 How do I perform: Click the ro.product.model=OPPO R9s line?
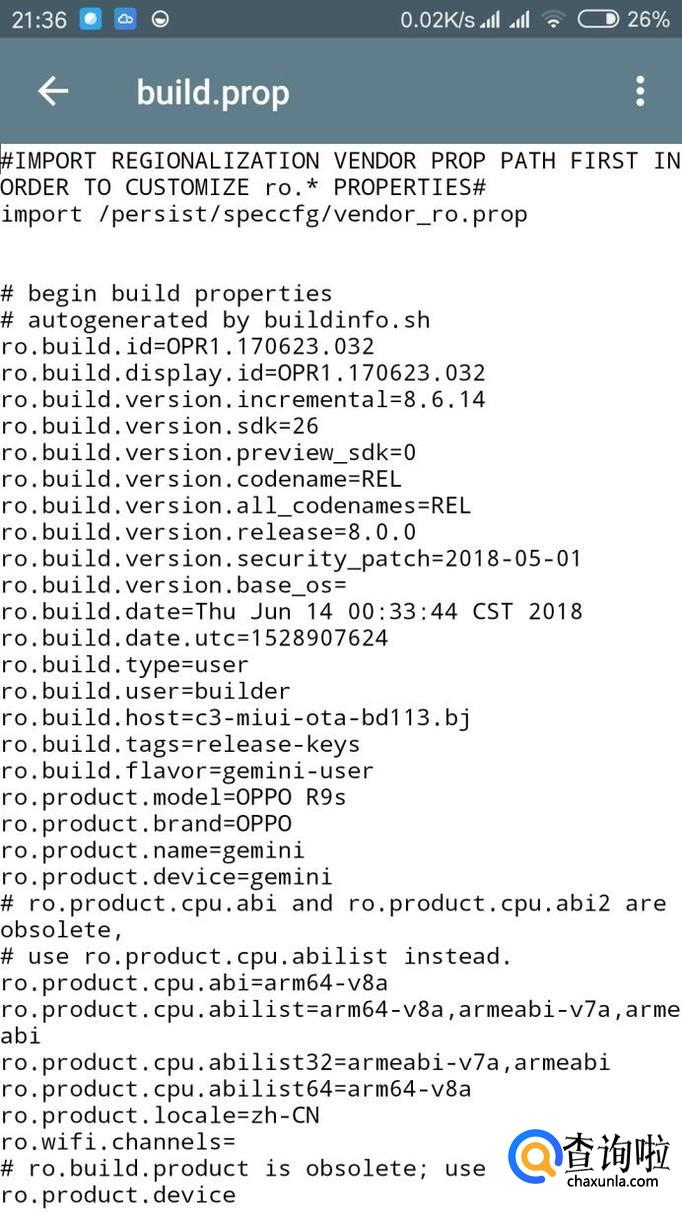pos(174,798)
